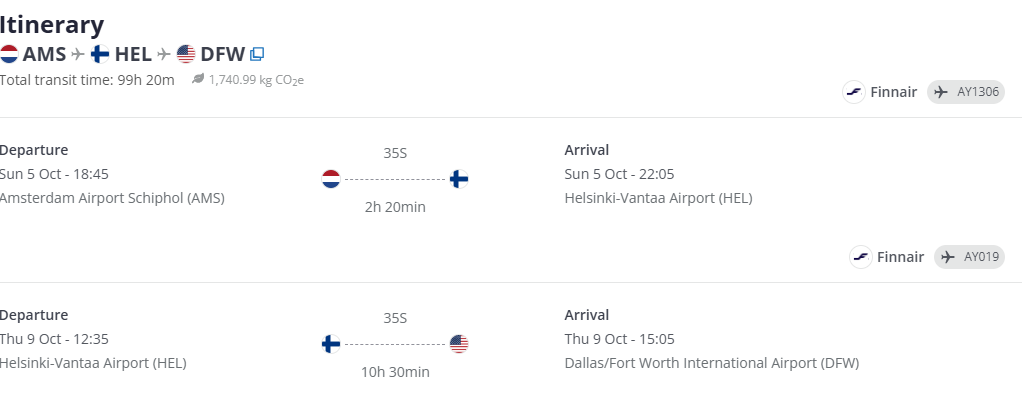
Task: Click the plane icon in the AY019 badge
Action: coord(948,257)
